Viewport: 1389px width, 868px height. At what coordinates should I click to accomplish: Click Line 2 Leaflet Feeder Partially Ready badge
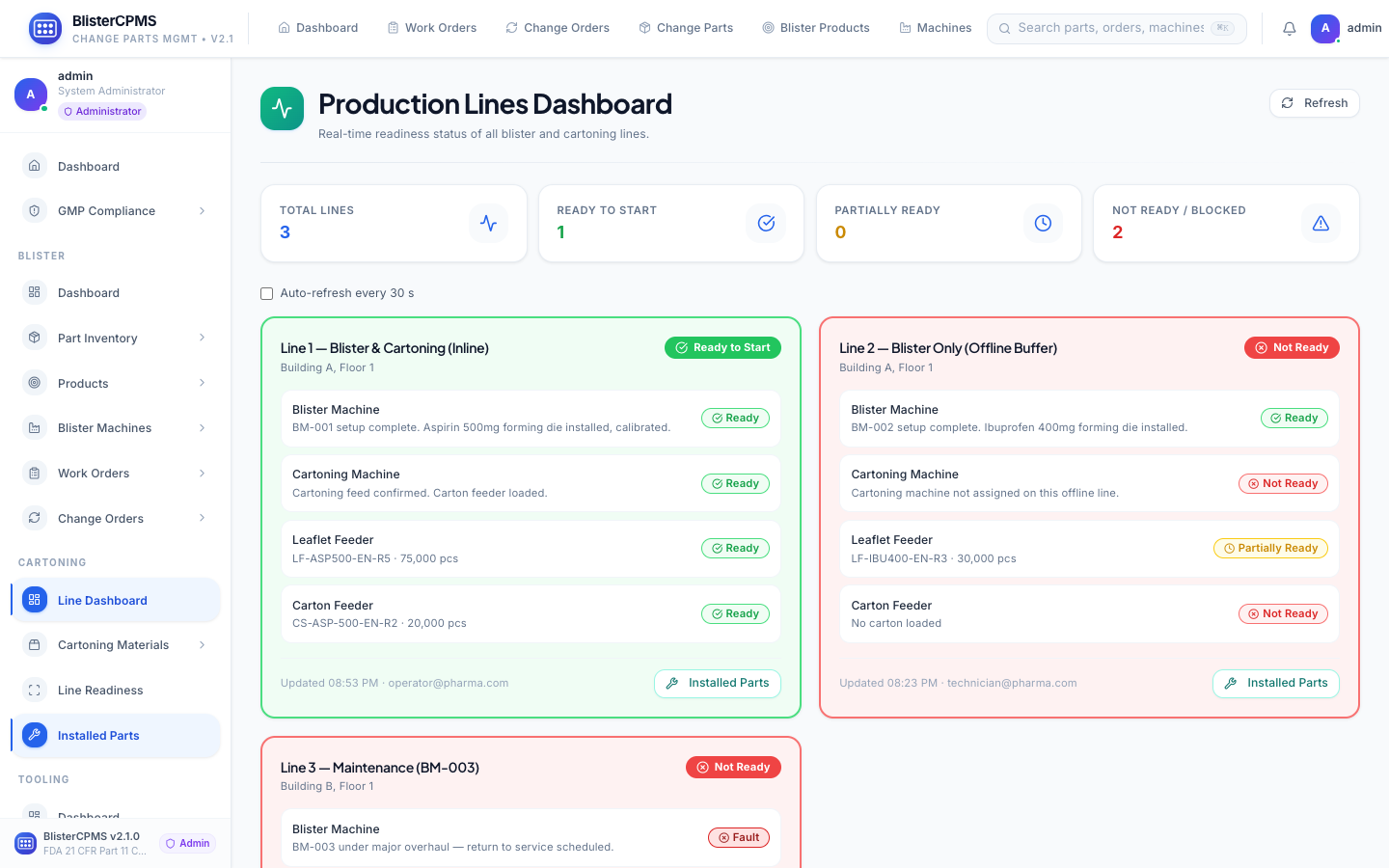(1270, 548)
